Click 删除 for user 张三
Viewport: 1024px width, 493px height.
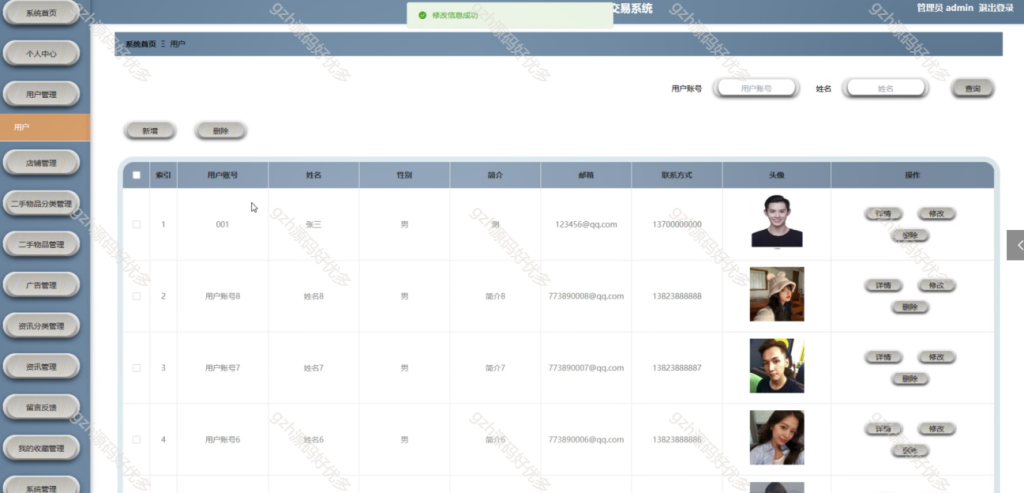[x=910, y=235]
